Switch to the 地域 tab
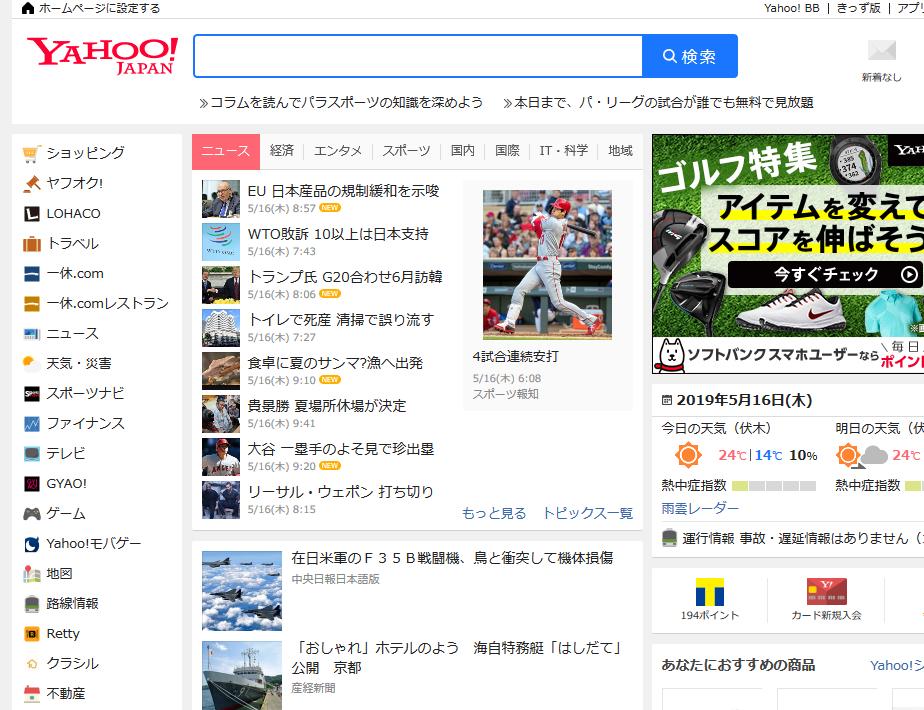This screenshot has height=710, width=924. tap(620, 151)
